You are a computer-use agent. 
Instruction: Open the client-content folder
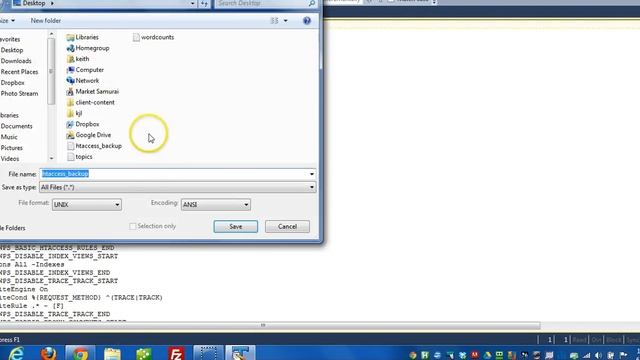(91, 102)
